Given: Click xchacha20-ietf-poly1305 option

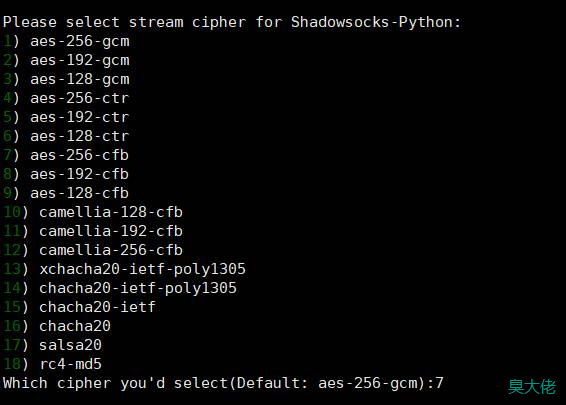Looking at the screenshot, I should click(x=125, y=269).
